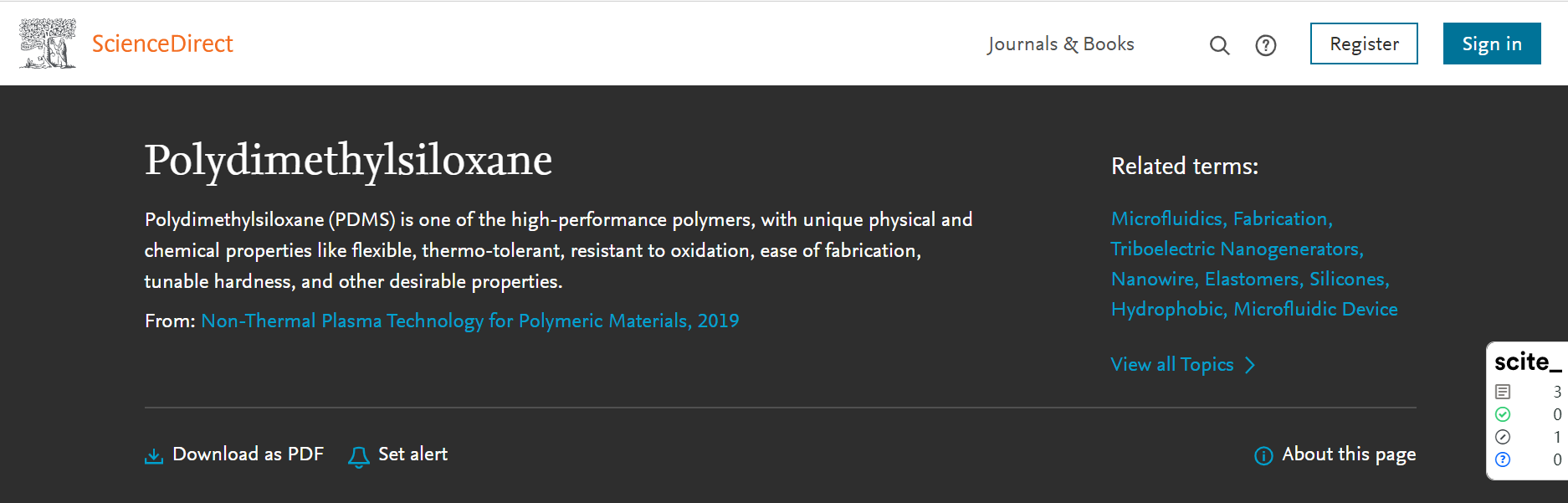Image resolution: width=1568 pixels, height=503 pixels.
Task: Open the scite_ widget badge
Action: (x=1527, y=362)
